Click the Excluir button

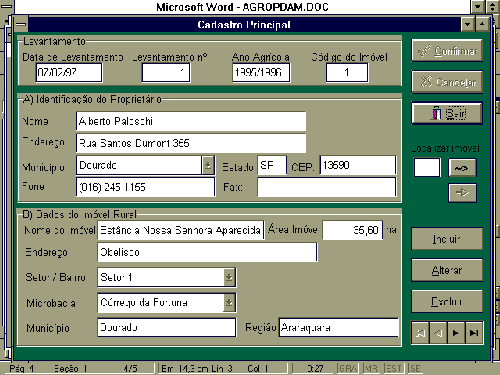pyautogui.click(x=447, y=301)
